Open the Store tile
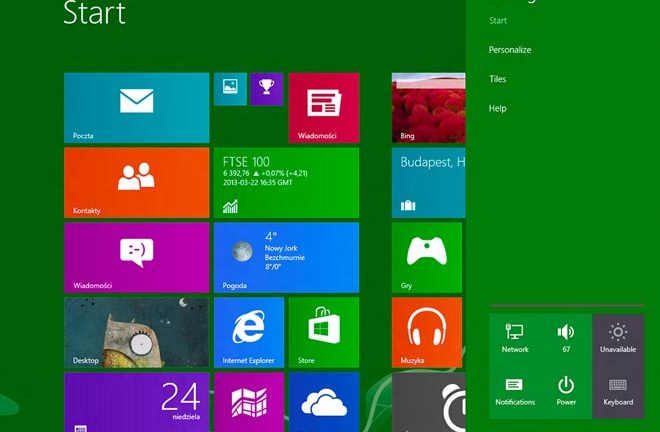This screenshot has width=660, height=432. click(324, 333)
